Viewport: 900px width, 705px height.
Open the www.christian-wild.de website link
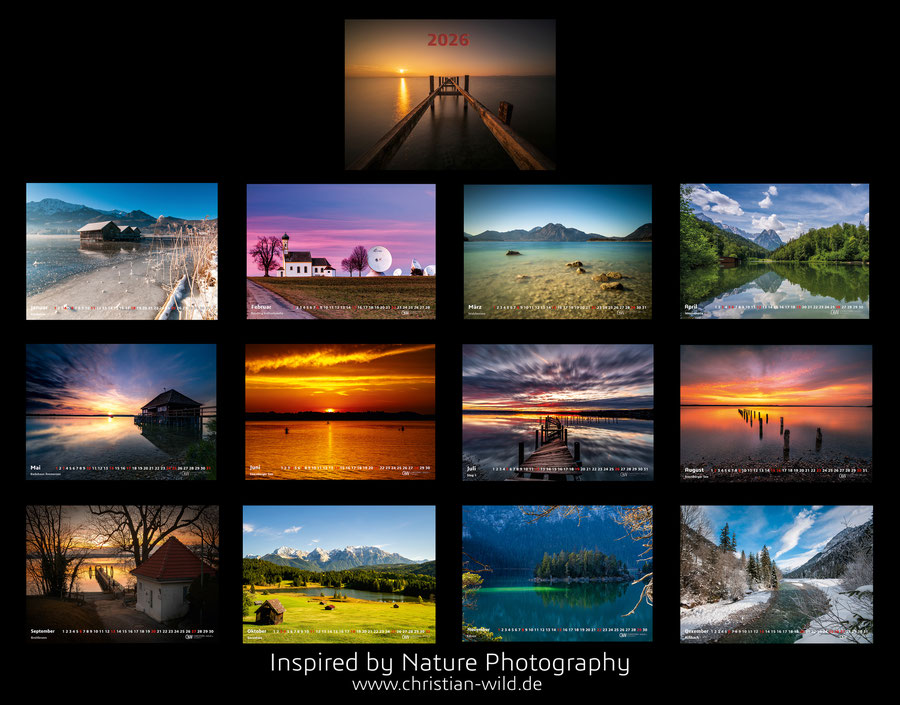pyautogui.click(x=447, y=684)
